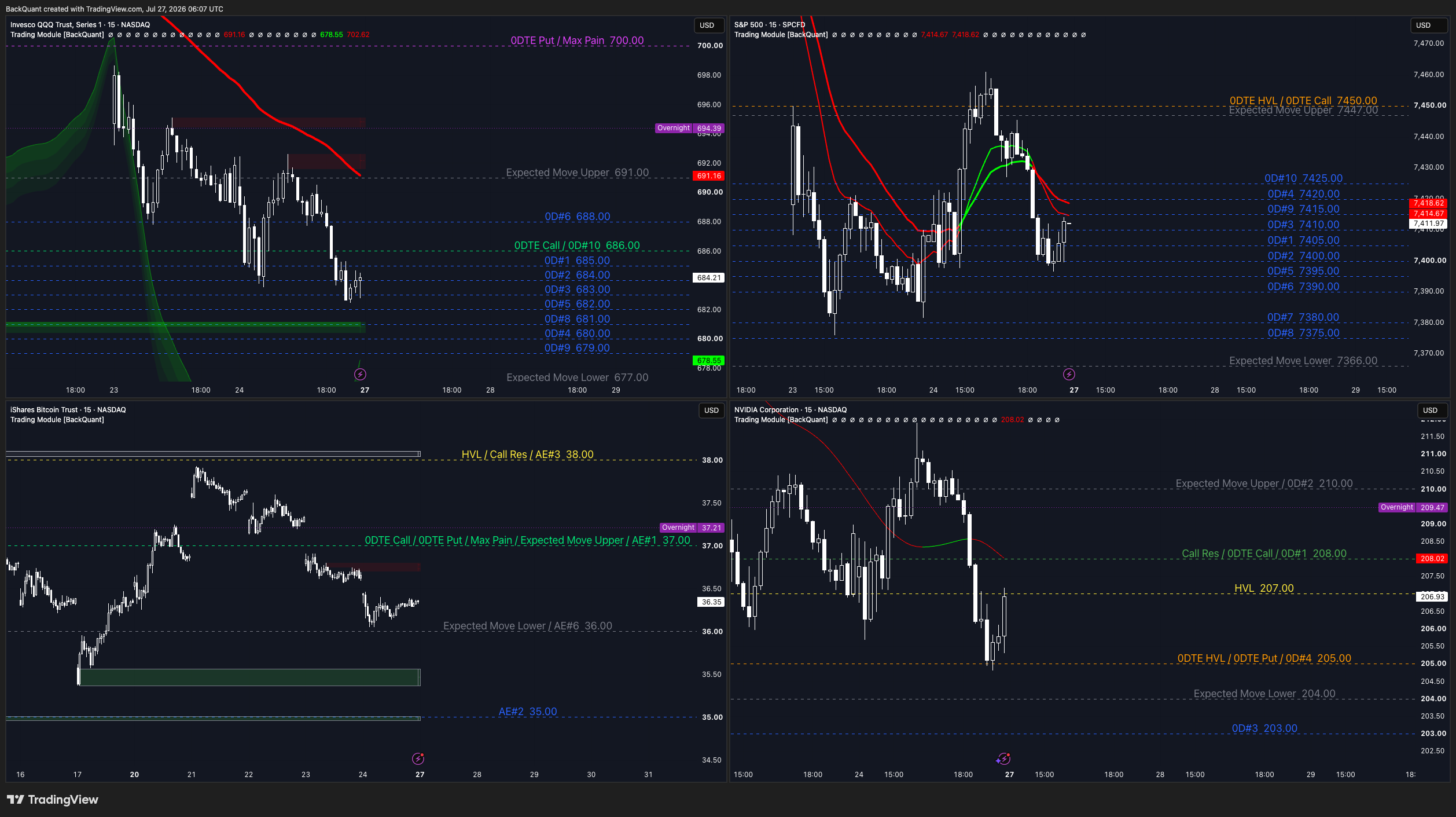Click the red 691.16 price tag on QQQ axis

[709, 176]
